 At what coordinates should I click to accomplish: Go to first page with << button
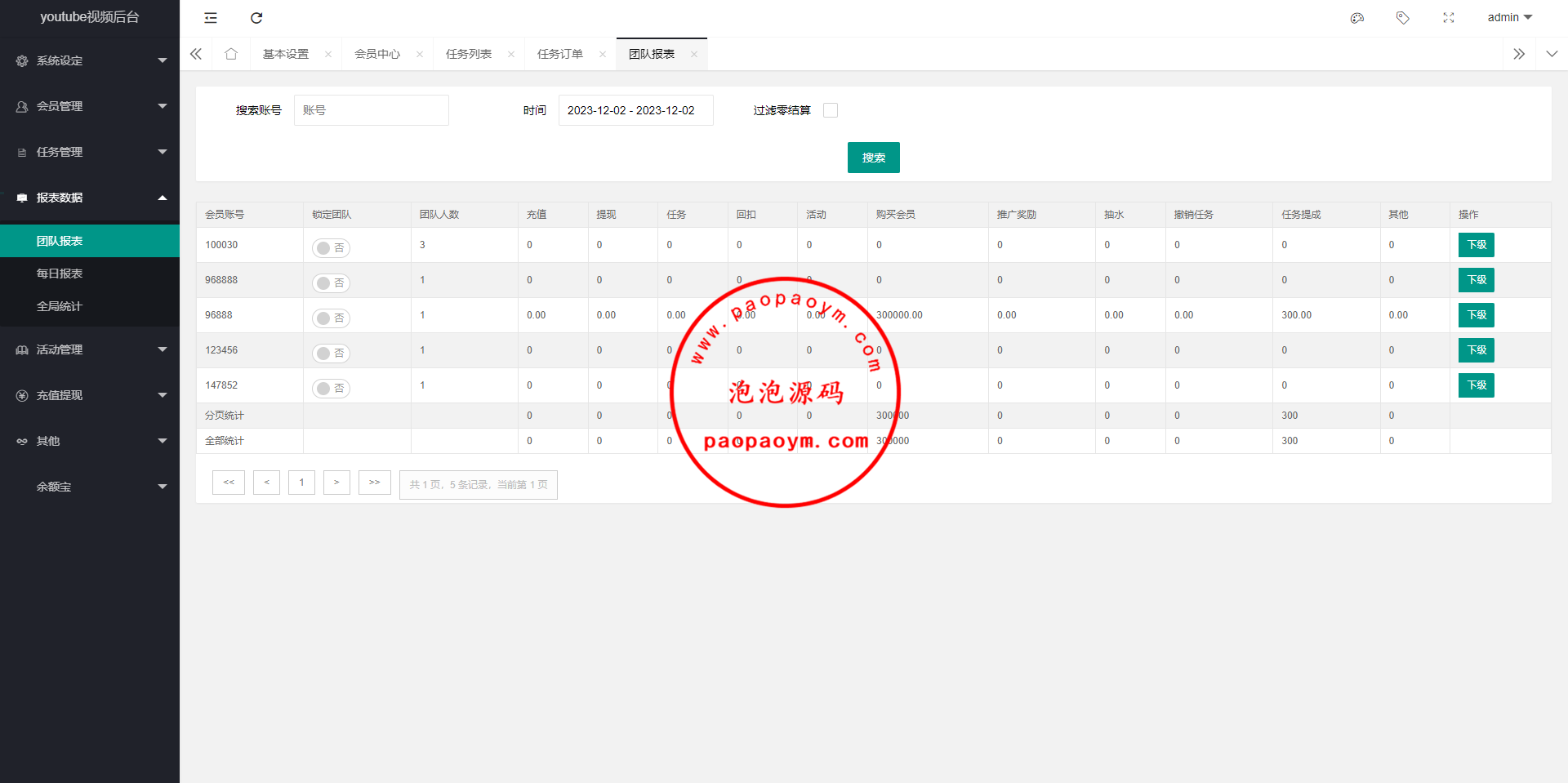[x=229, y=483]
